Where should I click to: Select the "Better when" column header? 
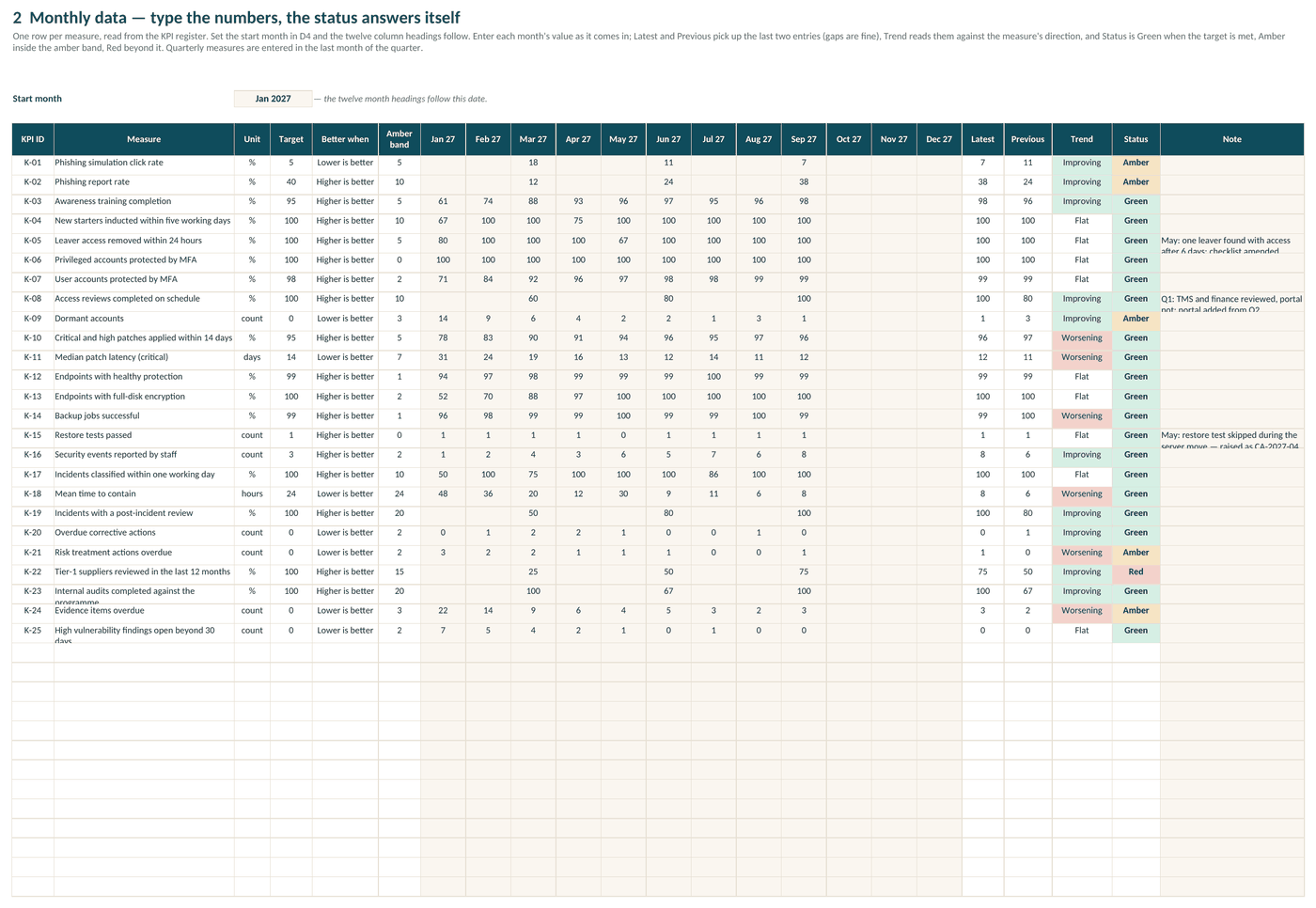coord(345,139)
